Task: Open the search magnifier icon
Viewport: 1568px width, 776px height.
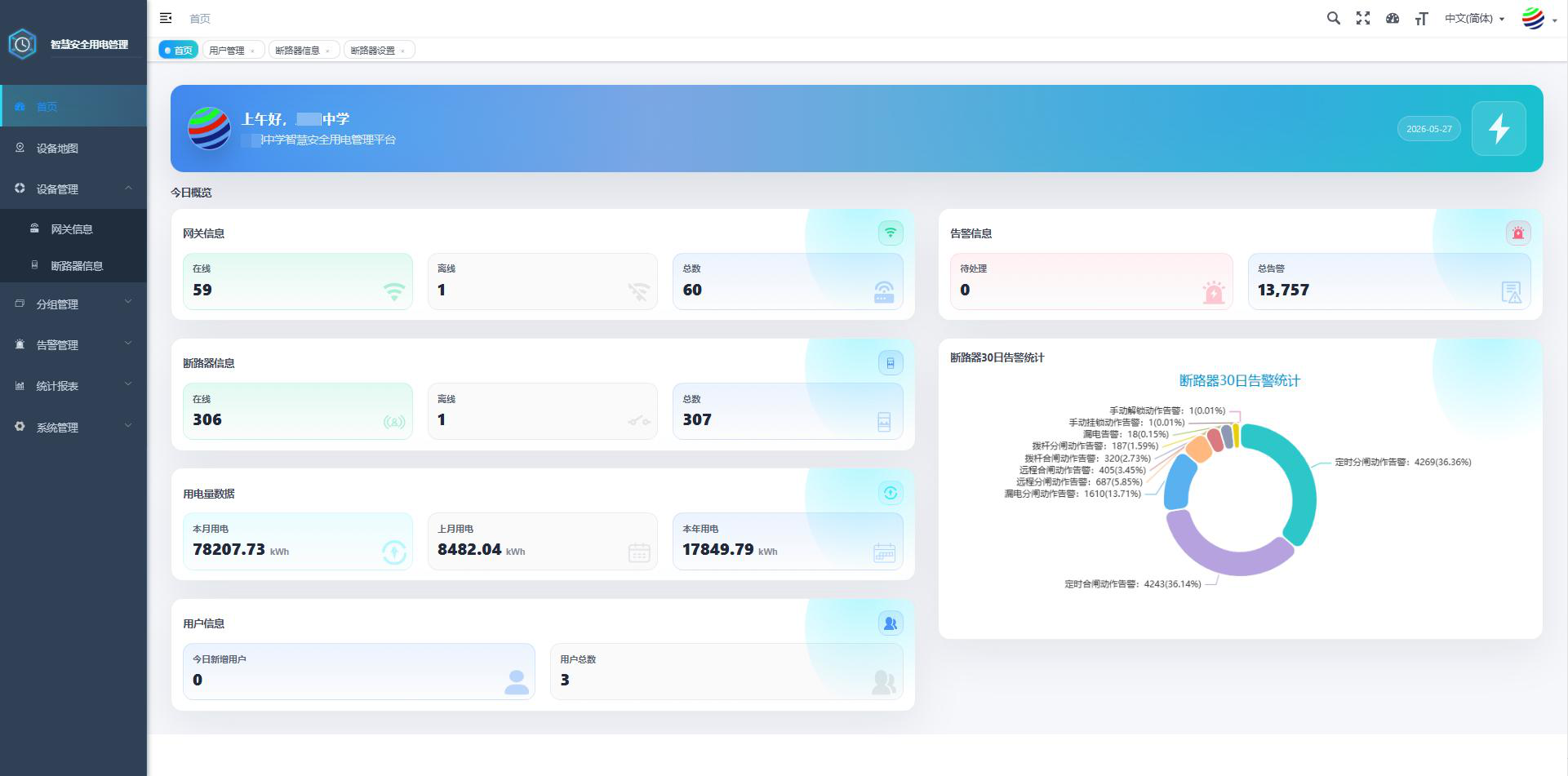Action: [x=1333, y=18]
